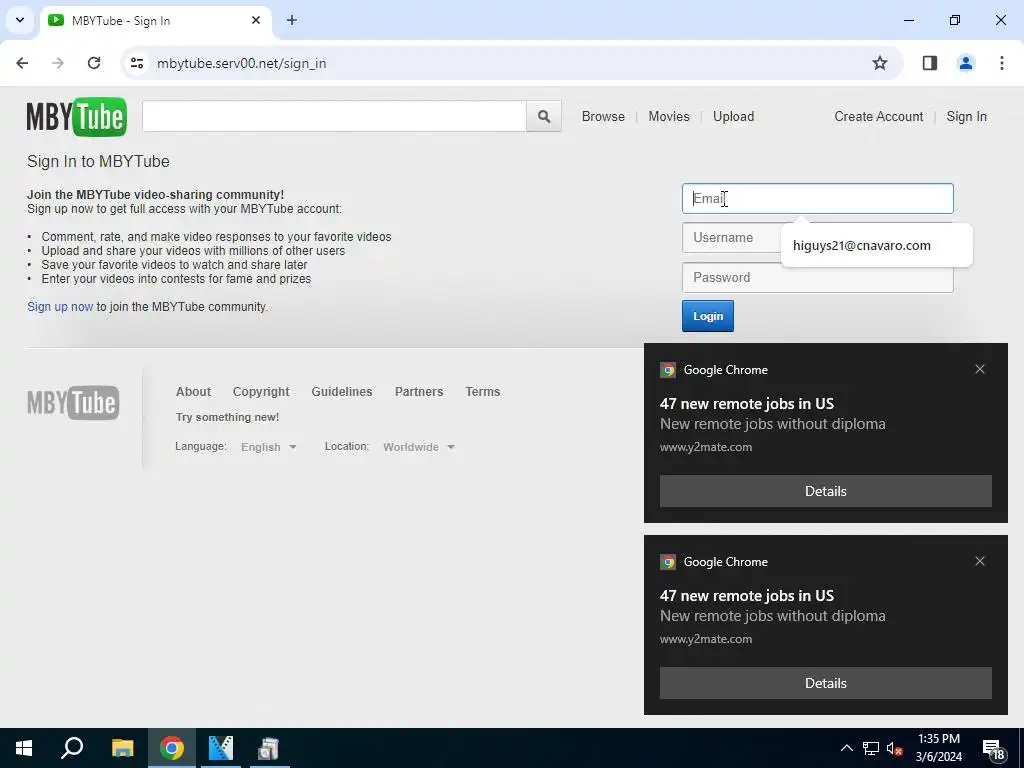Viewport: 1024px width, 768px height.
Task: Click the network tray icon
Action: (x=871, y=748)
